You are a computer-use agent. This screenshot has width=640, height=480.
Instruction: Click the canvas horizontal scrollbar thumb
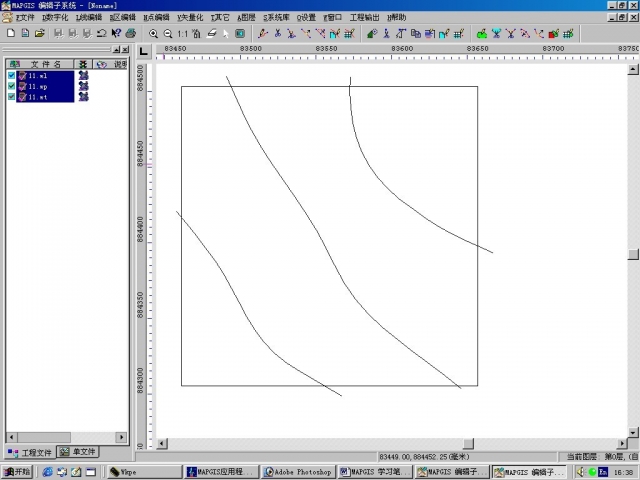coord(466,442)
